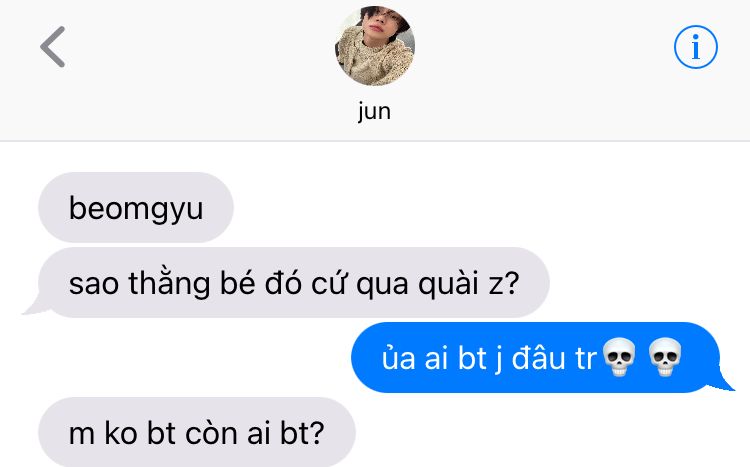
Task: Open the conversation info icon
Action: coord(695,47)
